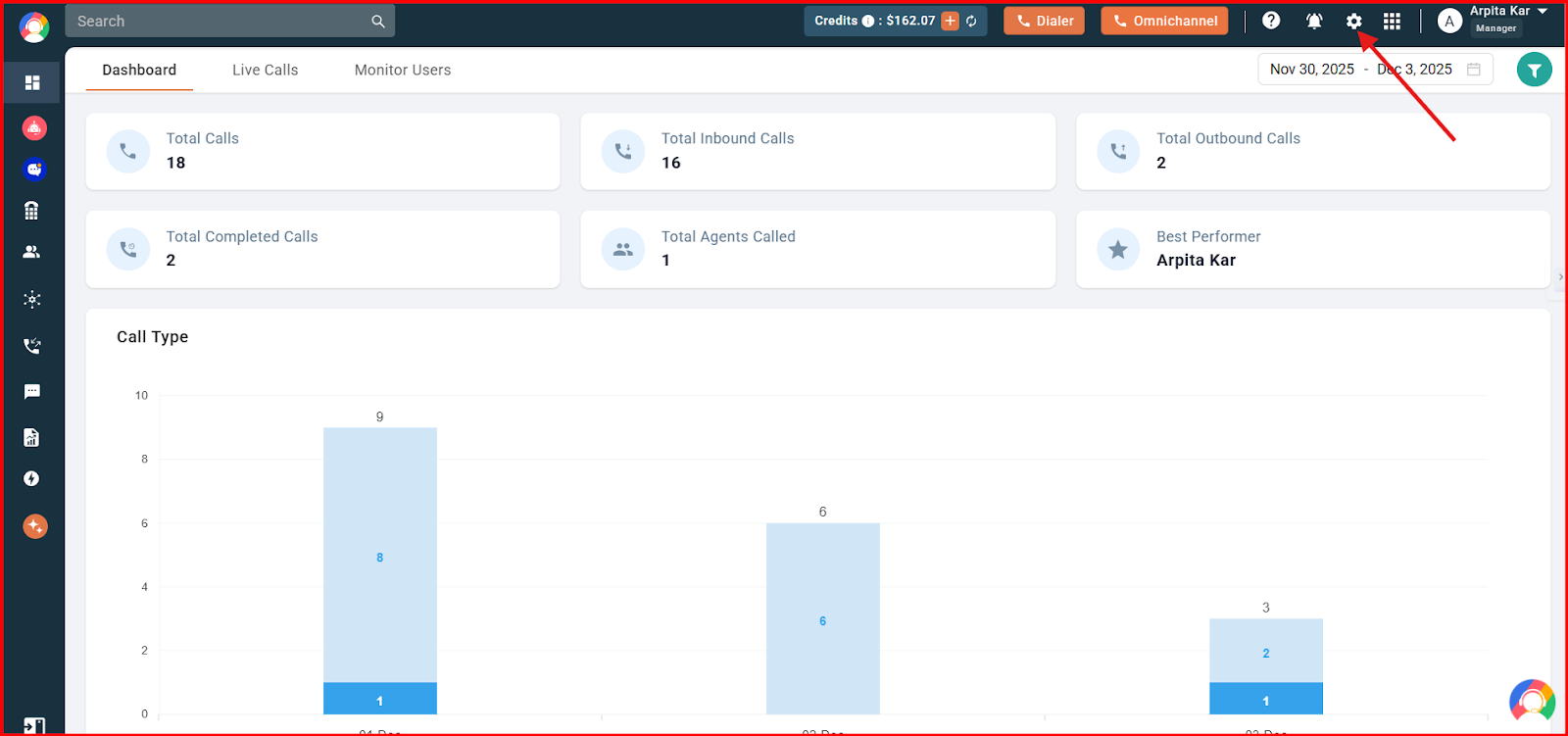Click the green filter funnel button
Image resolution: width=1568 pixels, height=736 pixels.
click(1534, 70)
